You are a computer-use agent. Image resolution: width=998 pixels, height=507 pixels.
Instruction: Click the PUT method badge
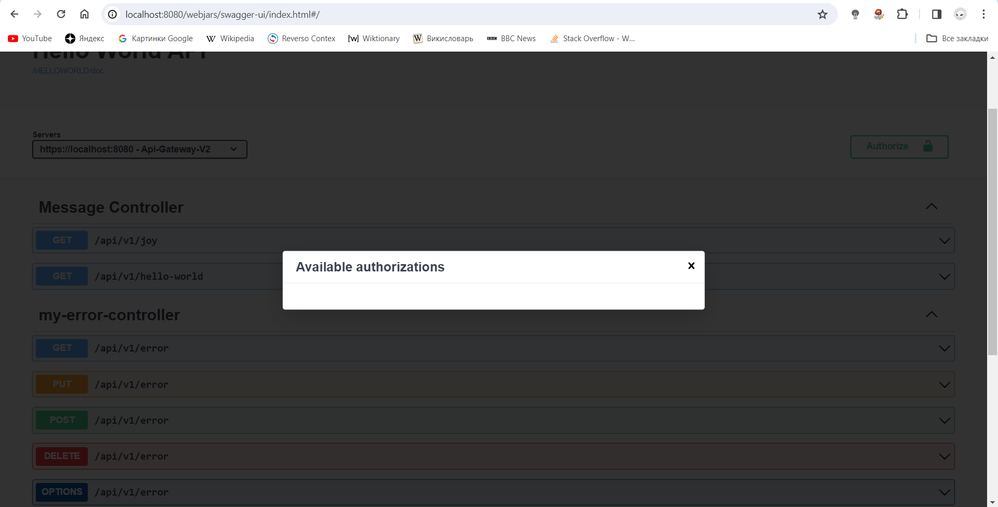(62, 384)
